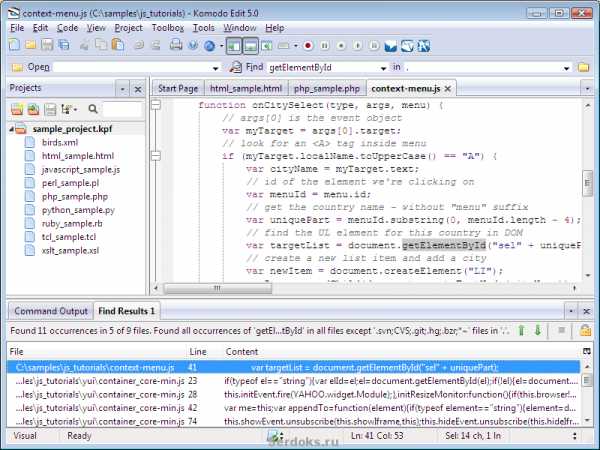Click the Open field text box
This screenshot has height=450, width=600.
click(132, 68)
